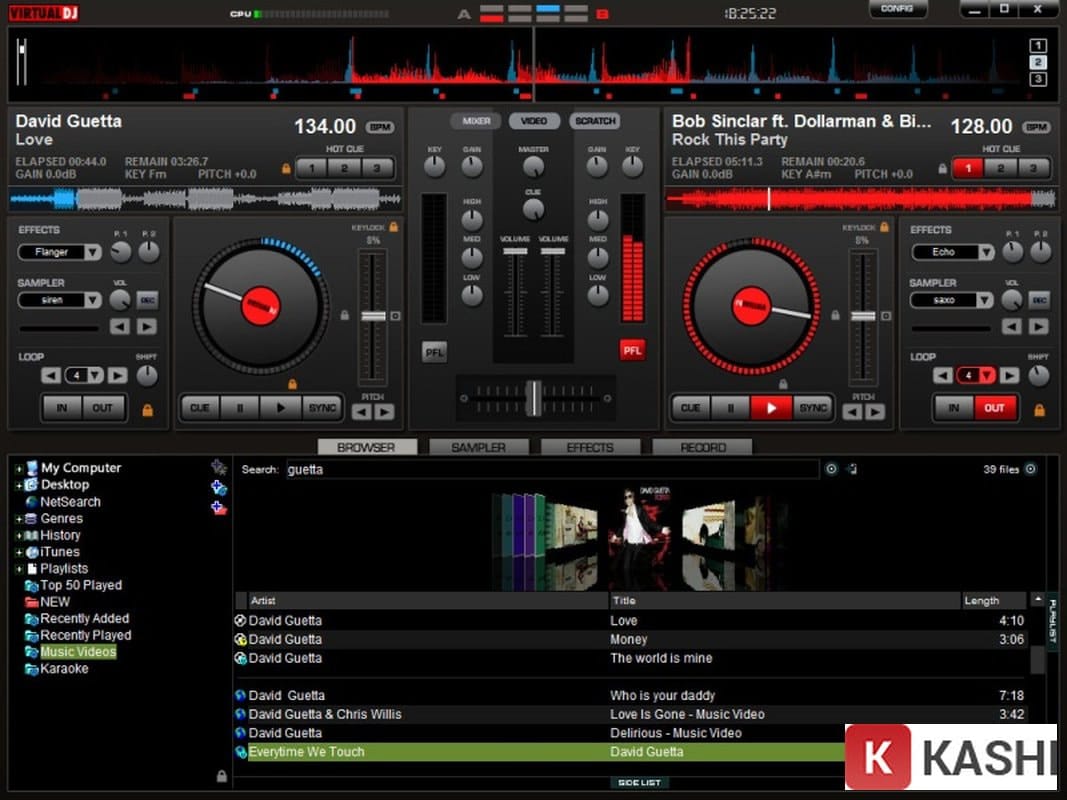The height and width of the screenshot is (800, 1067).
Task: Toggle PFL on the right mixer channel
Action: [x=632, y=352]
